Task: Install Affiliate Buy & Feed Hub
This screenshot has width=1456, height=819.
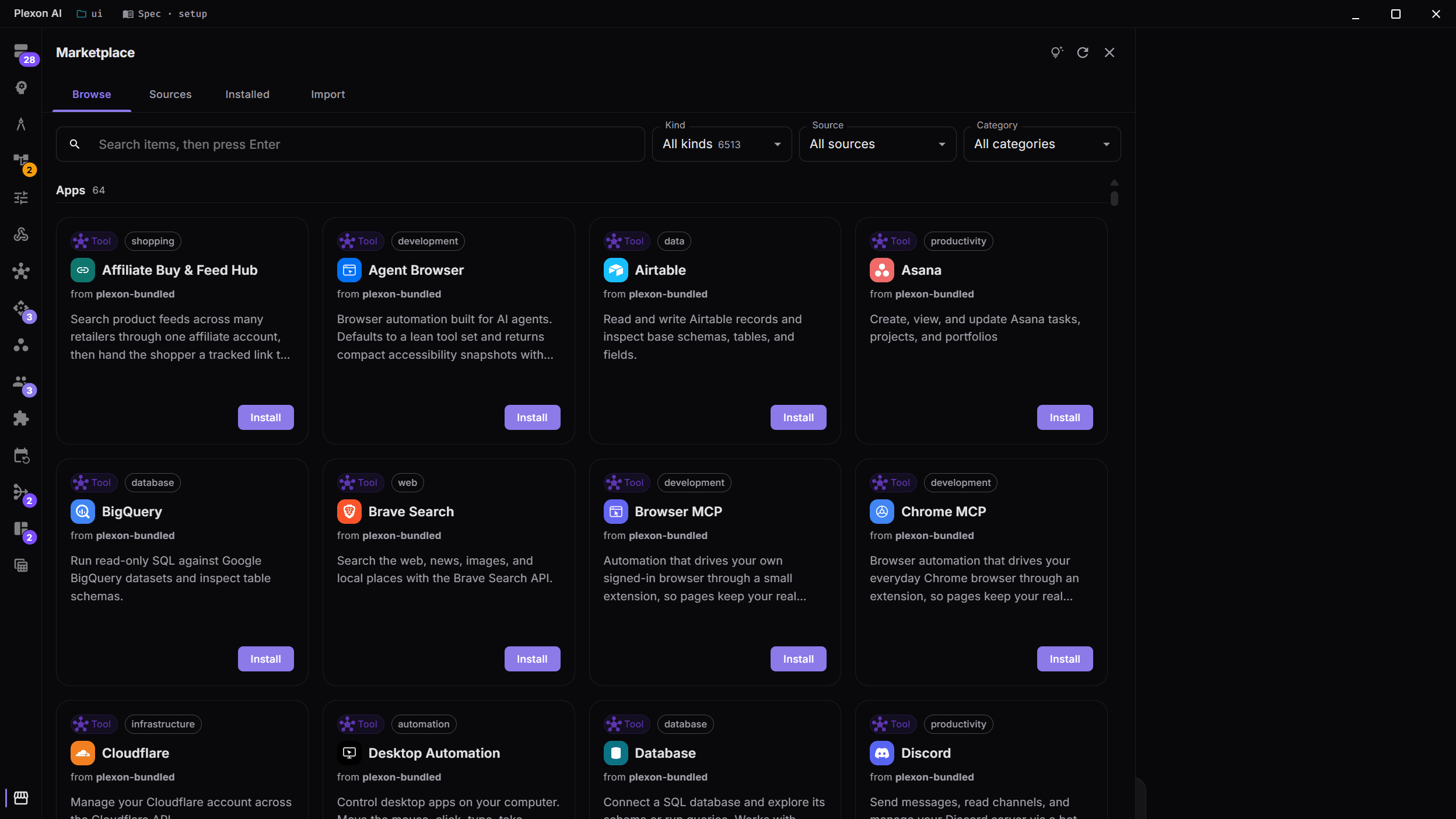Action: pyautogui.click(x=265, y=418)
